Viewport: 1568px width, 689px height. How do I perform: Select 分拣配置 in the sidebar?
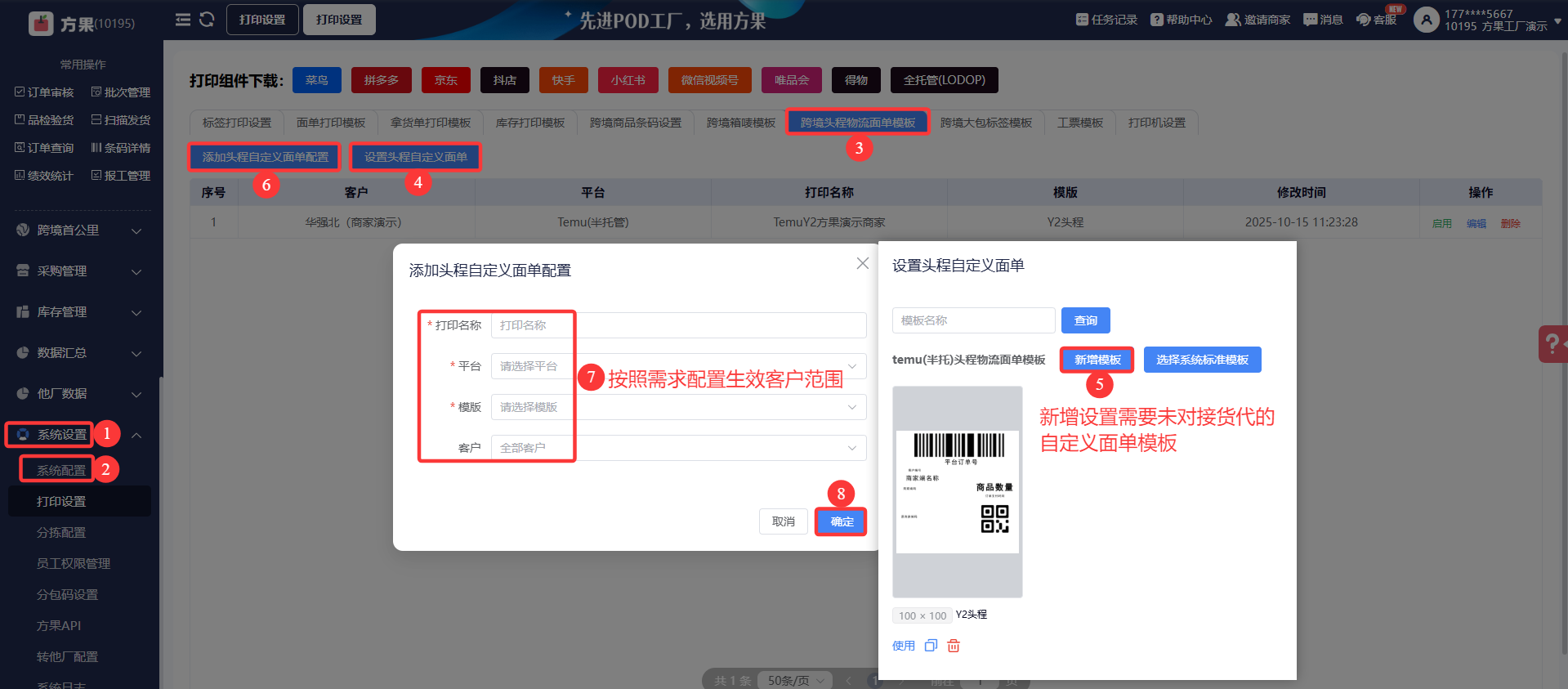click(x=61, y=533)
